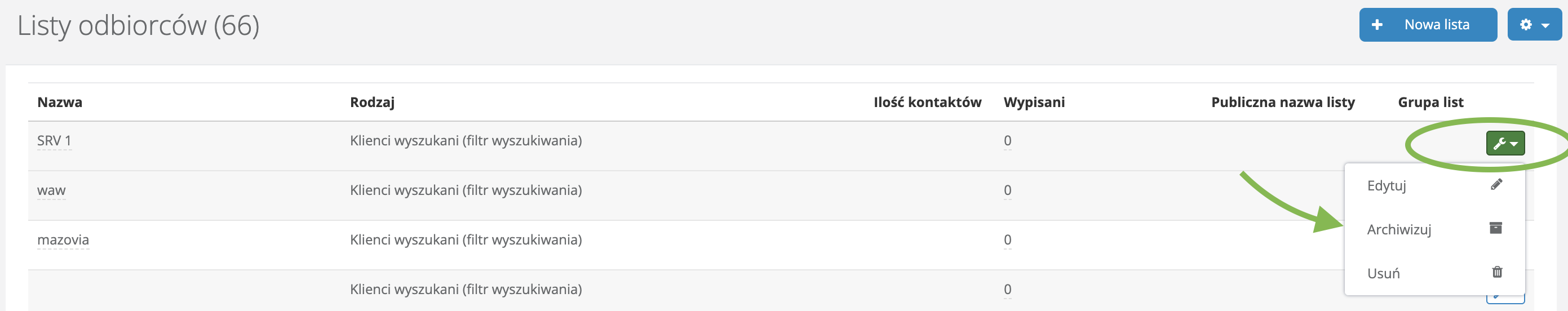This screenshot has width=1568, height=311.
Task: Select Archiwizuj in the dropdown menu
Action: click(x=1399, y=229)
